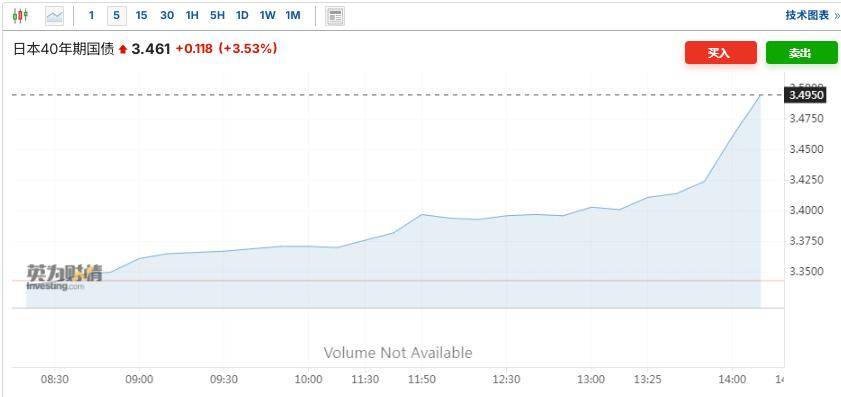841x397 pixels.
Task: Select the 1 minute interval
Action: click(x=91, y=16)
